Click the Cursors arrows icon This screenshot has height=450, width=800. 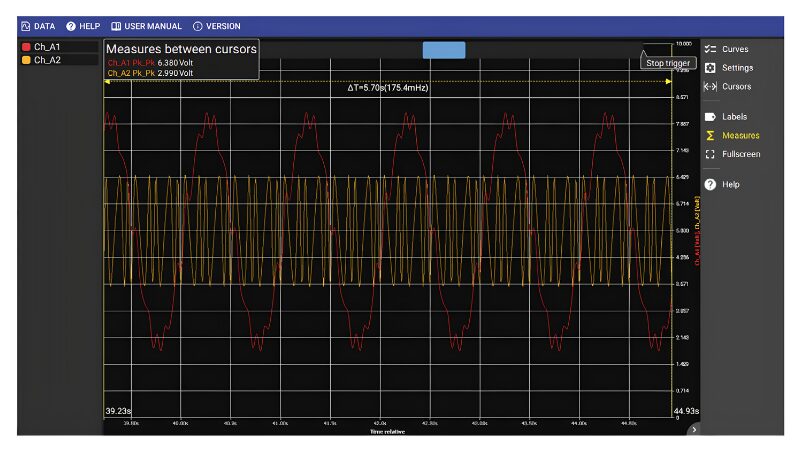click(x=710, y=86)
